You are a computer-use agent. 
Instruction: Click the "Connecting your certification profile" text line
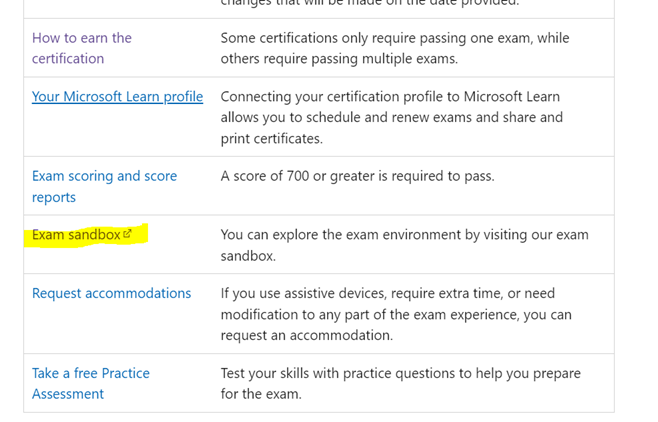click(x=389, y=97)
